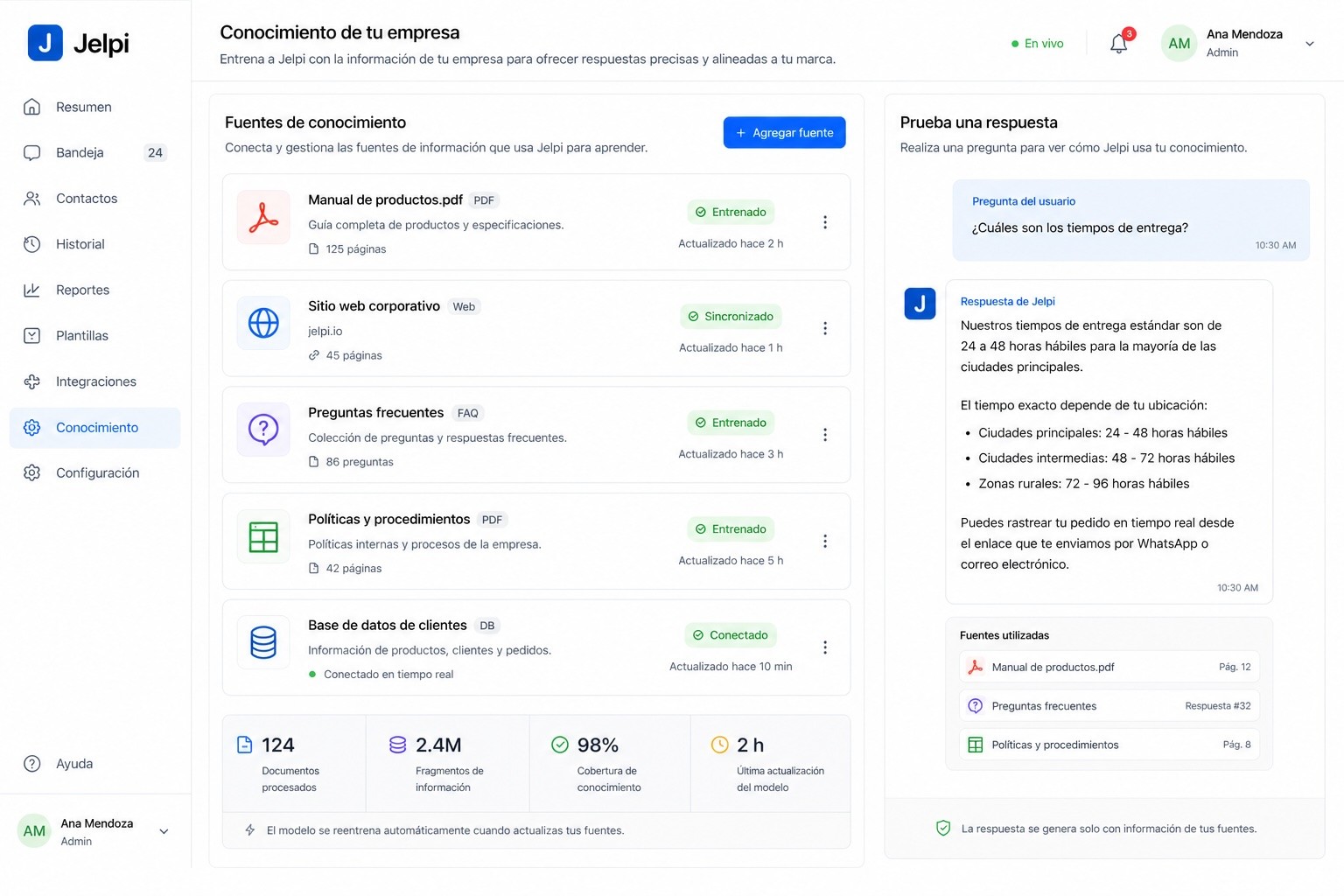This screenshot has height=896, width=1344.
Task: Click the table icon in Fuentes utilizadas
Action: point(976,745)
